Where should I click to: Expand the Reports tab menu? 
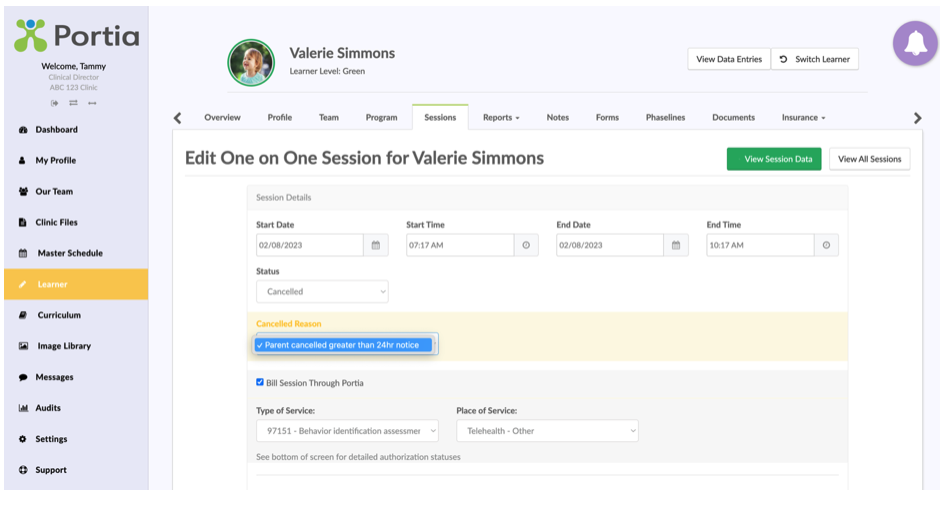pyautogui.click(x=501, y=117)
